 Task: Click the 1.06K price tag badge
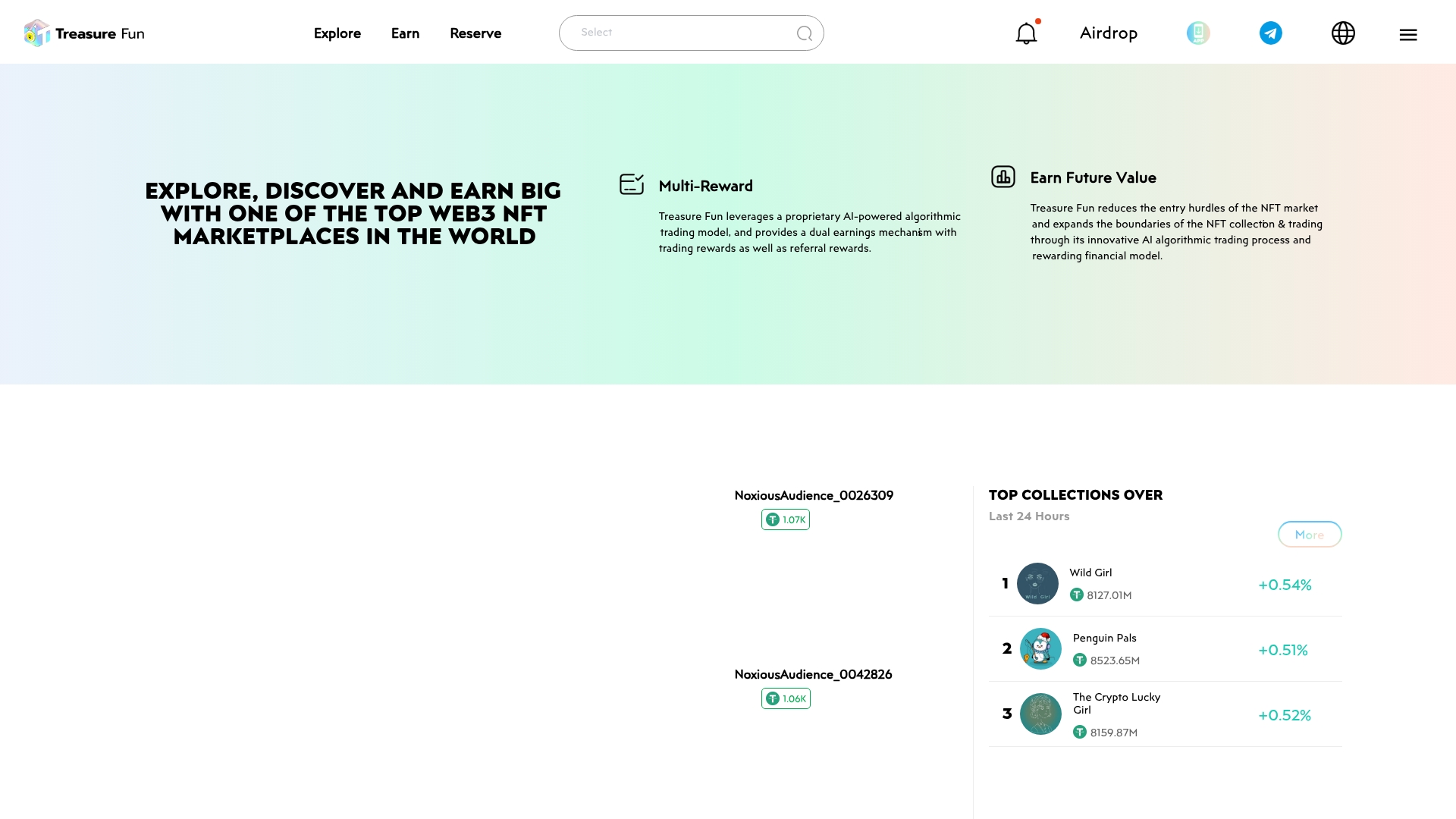click(x=786, y=698)
